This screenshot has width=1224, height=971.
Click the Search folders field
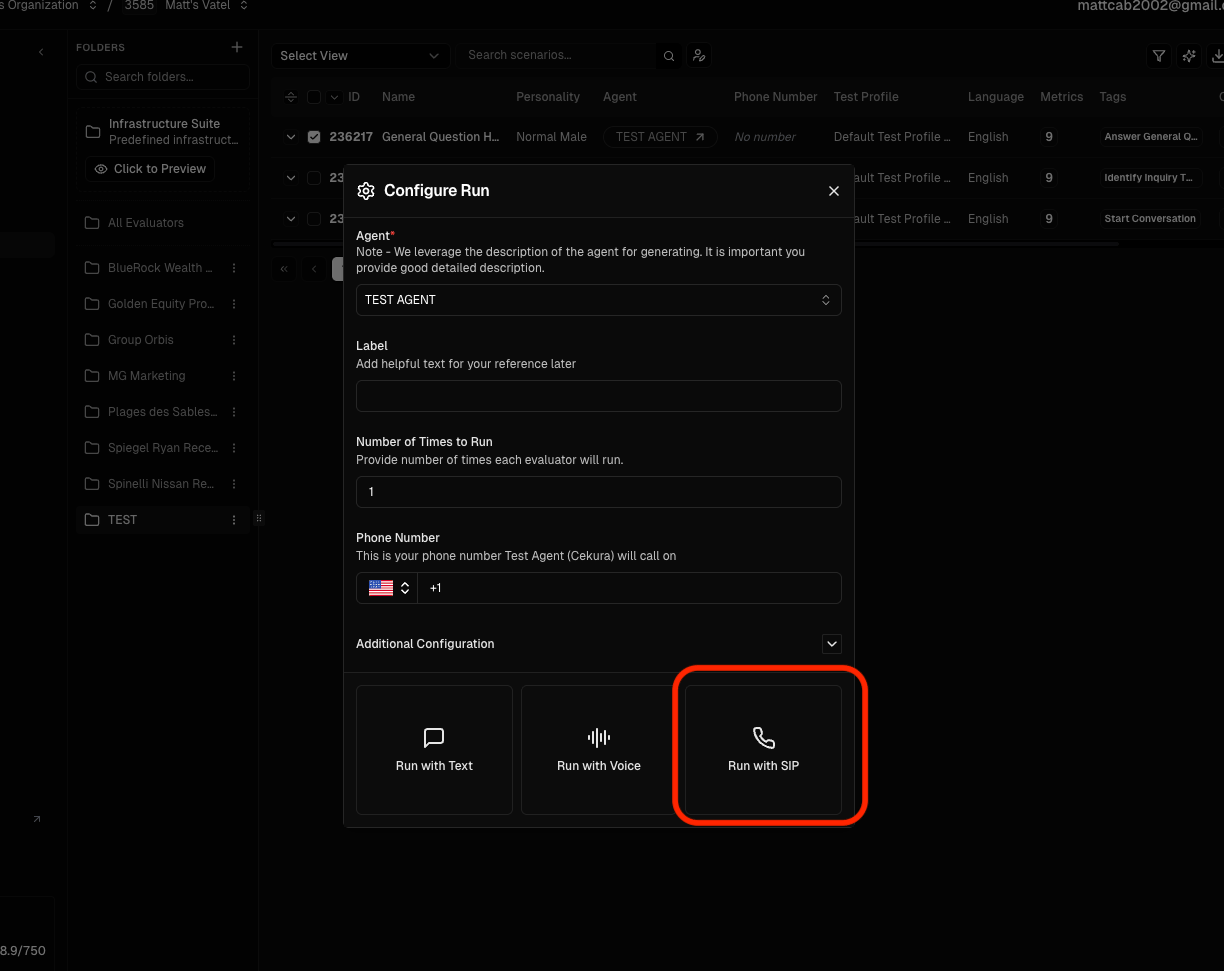click(163, 77)
